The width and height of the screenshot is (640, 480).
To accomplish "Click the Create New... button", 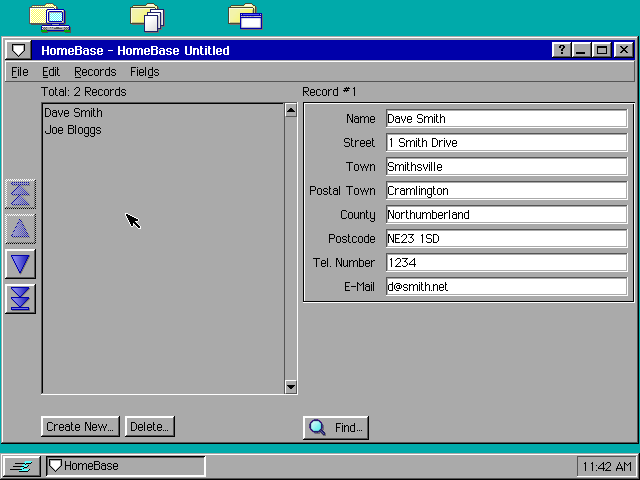I will coord(80,427).
